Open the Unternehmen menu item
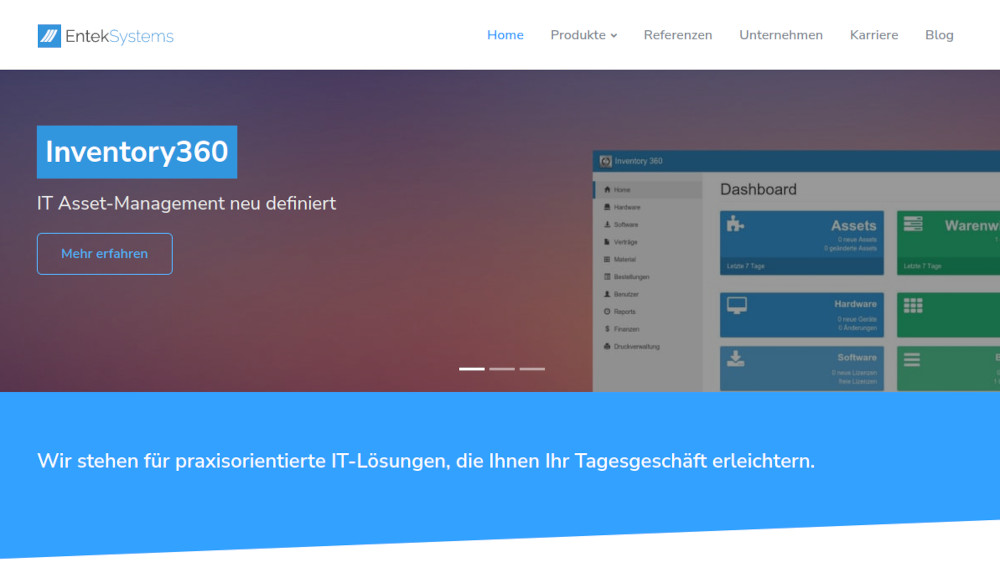1000x568 pixels. click(x=781, y=35)
